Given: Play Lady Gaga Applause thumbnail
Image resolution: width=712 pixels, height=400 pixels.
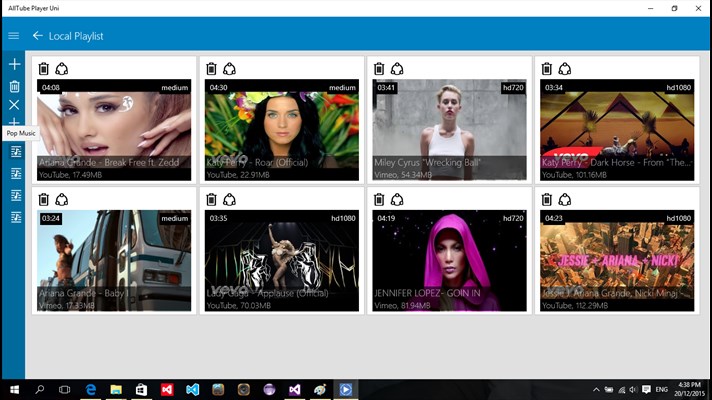Looking at the screenshot, I should (282, 261).
